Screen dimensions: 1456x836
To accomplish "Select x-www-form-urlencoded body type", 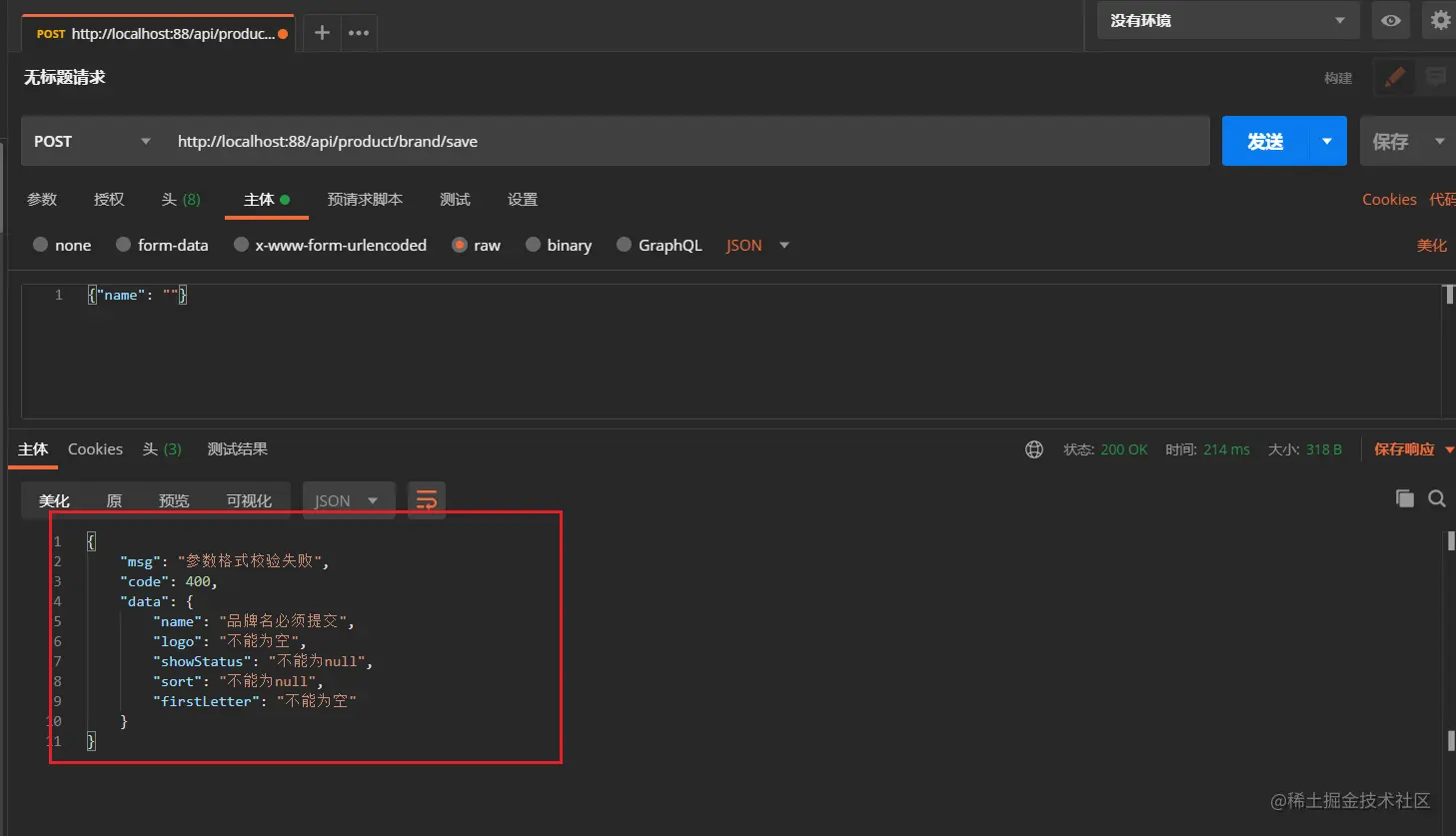I will pos(331,245).
